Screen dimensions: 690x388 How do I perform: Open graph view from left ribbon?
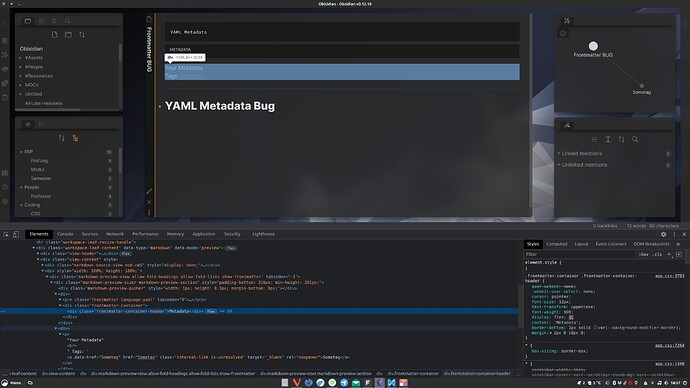coord(5,55)
